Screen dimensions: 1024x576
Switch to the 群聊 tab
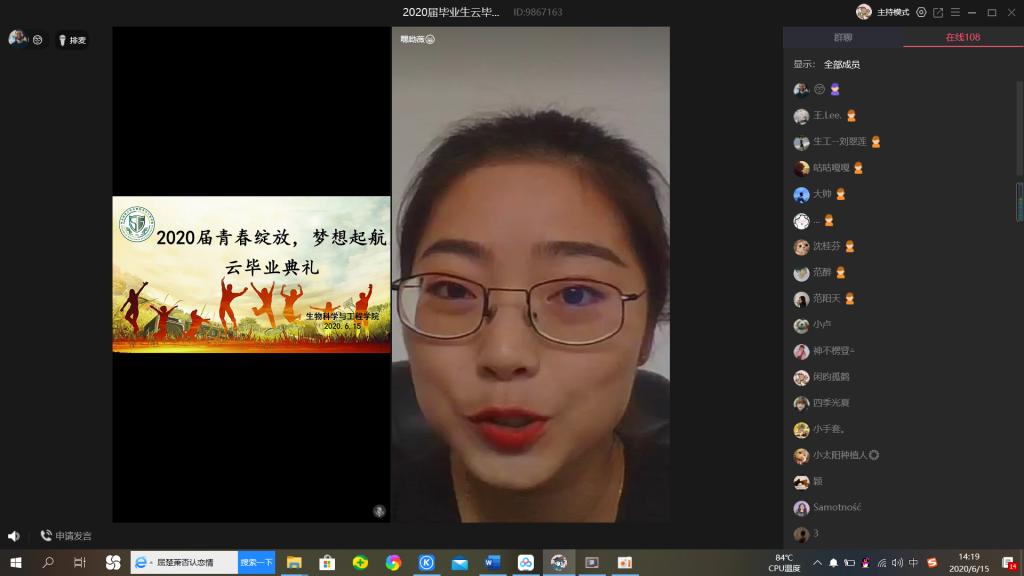click(842, 37)
